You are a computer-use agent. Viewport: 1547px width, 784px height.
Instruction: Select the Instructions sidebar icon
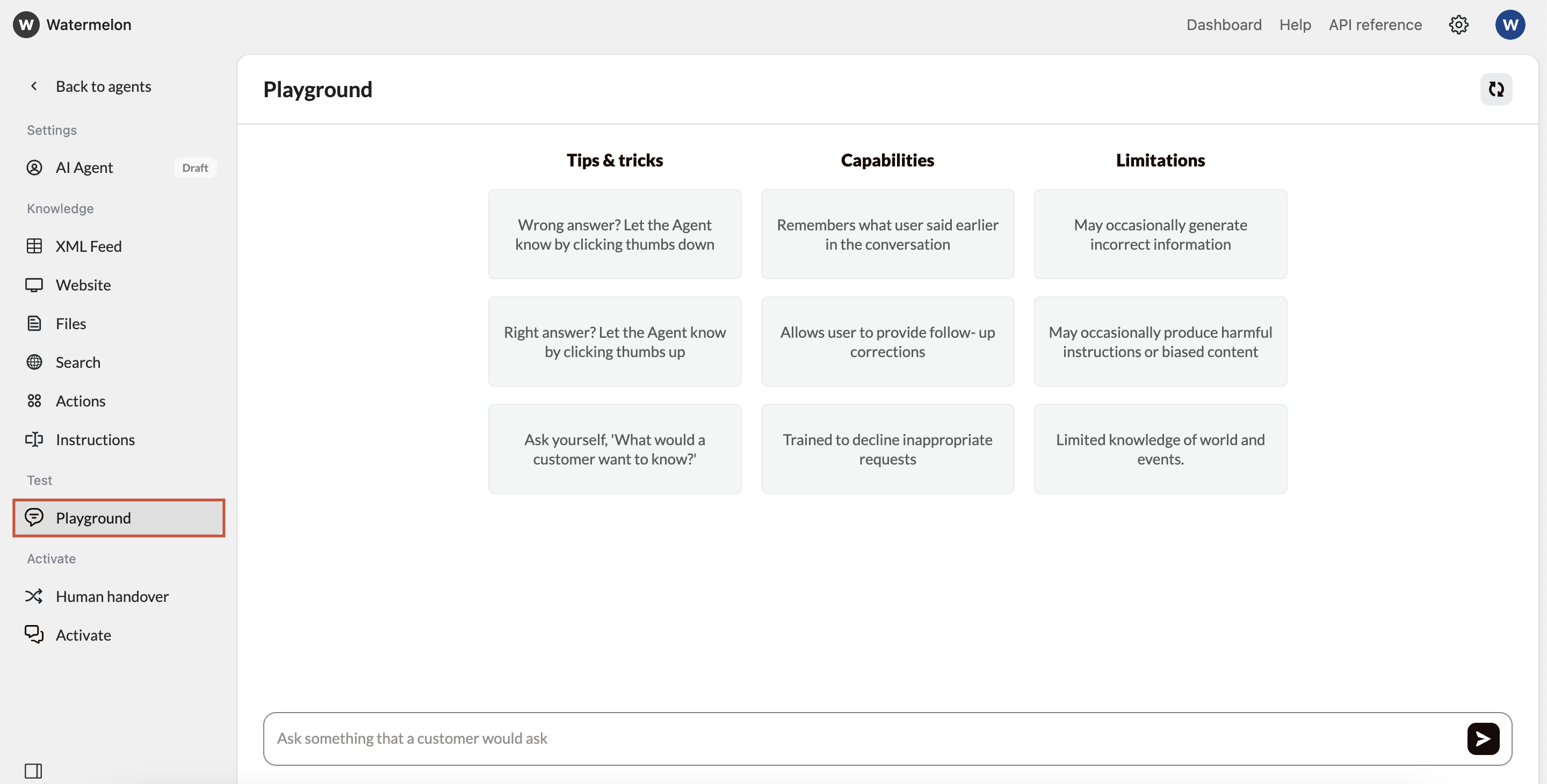[x=34, y=439]
